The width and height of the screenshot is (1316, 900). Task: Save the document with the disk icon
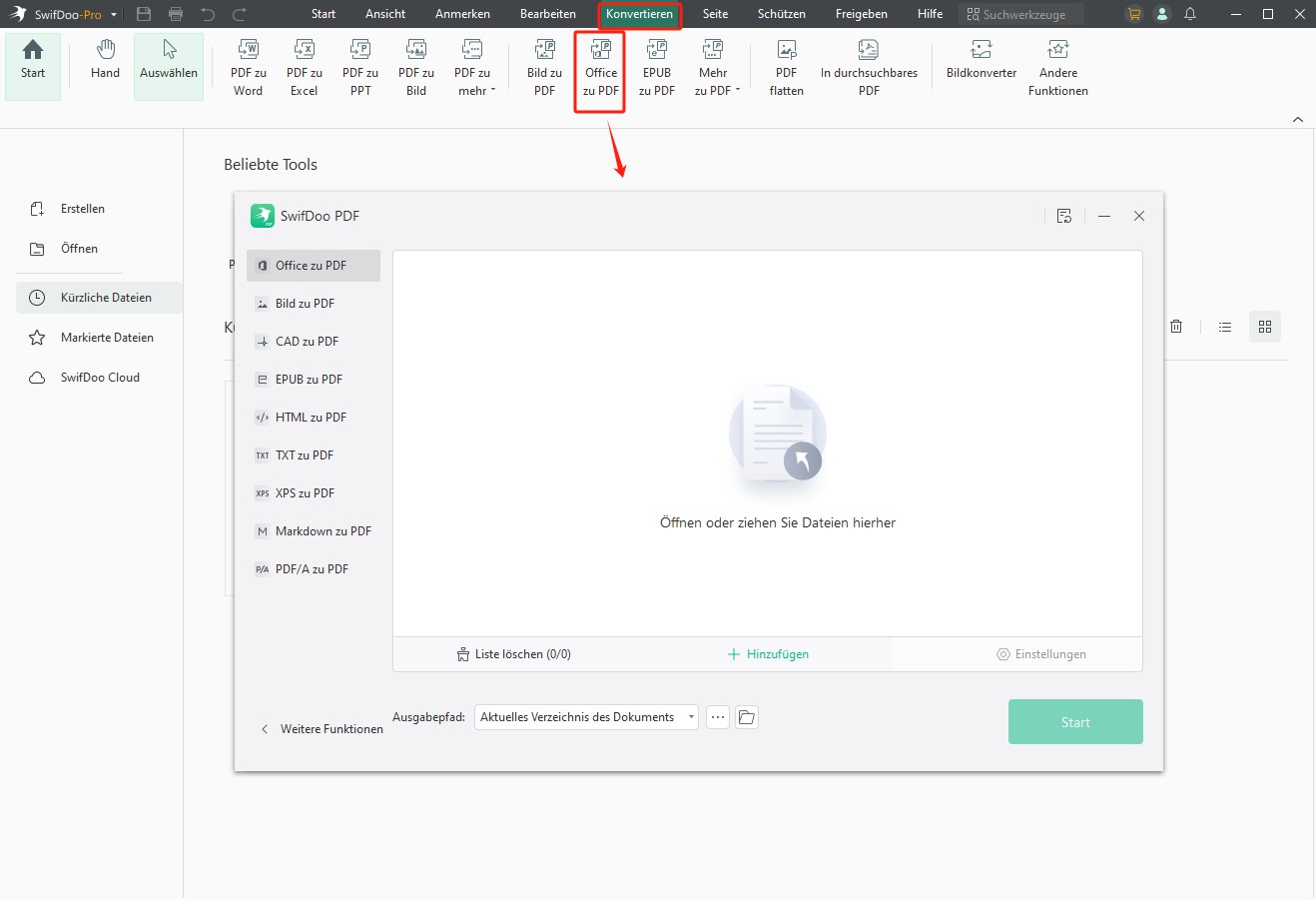pyautogui.click(x=144, y=14)
